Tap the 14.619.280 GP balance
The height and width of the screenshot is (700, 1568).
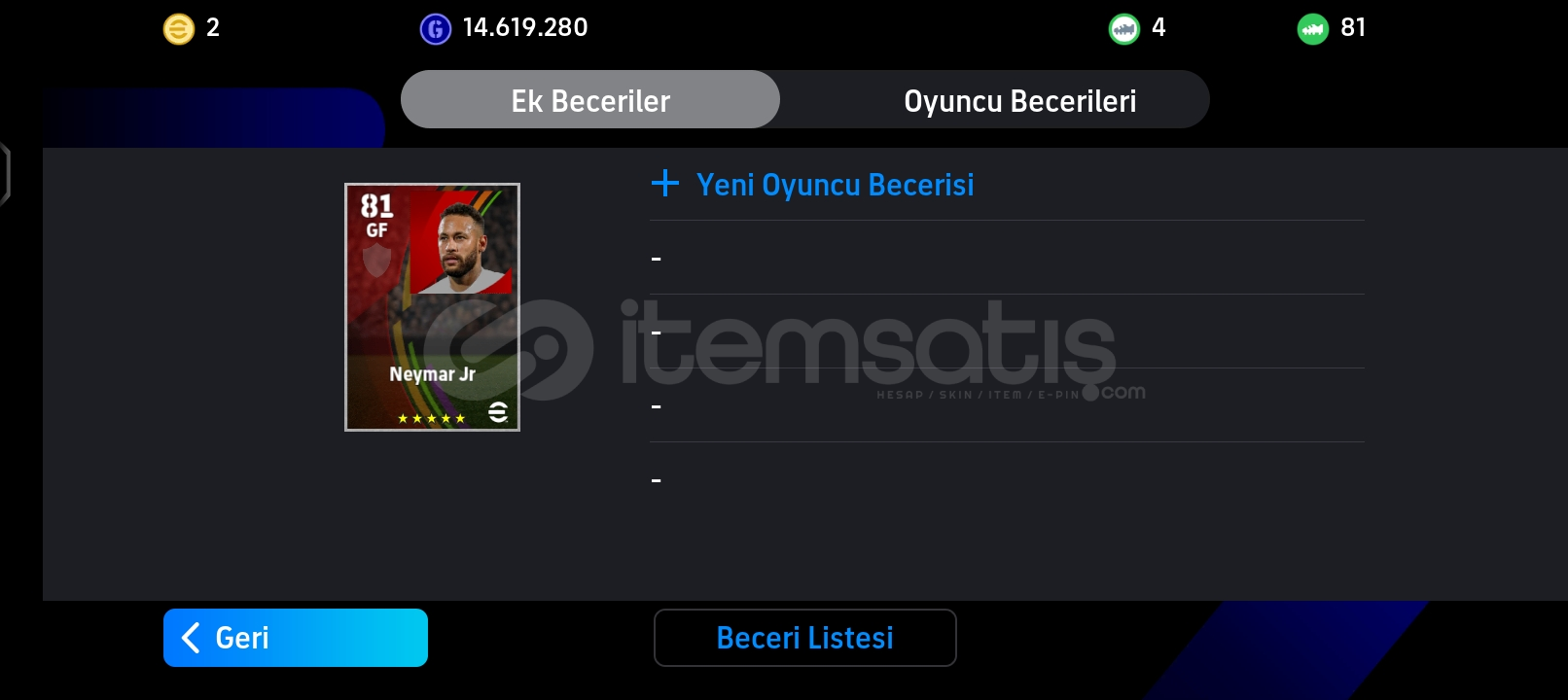[x=525, y=27]
